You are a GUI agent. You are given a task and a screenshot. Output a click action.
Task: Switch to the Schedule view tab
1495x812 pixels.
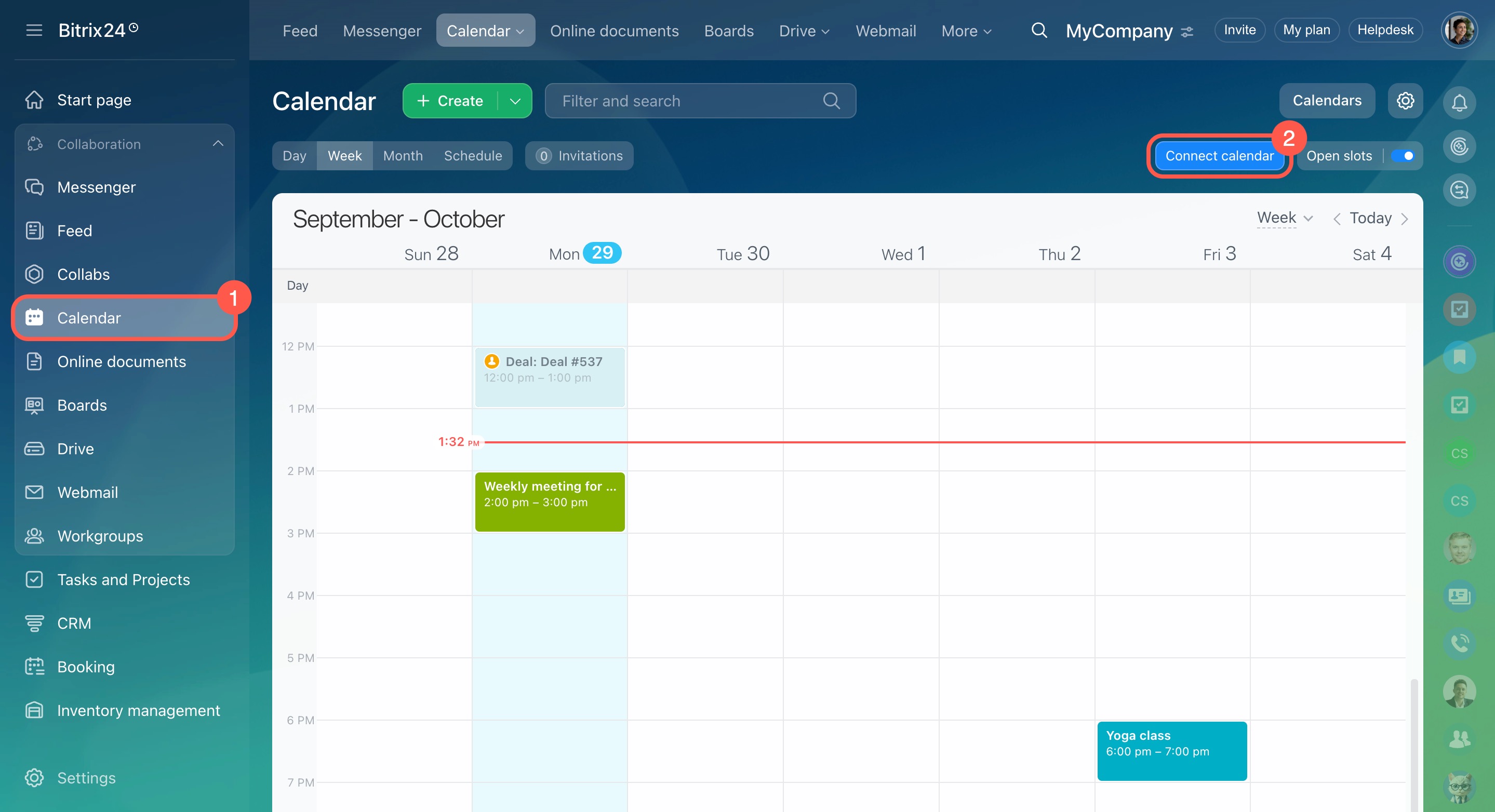click(x=472, y=156)
